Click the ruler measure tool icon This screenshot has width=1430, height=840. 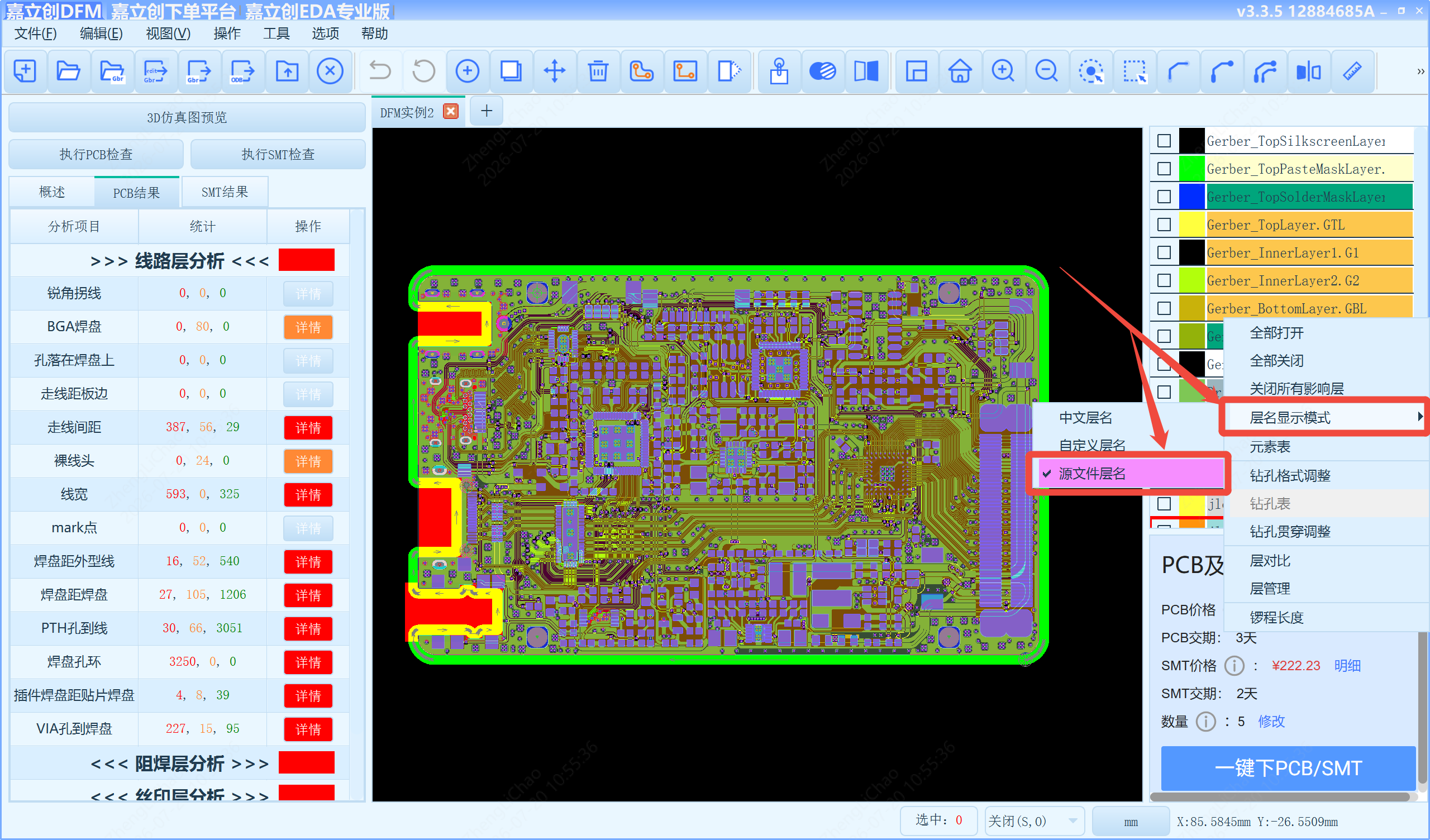1352,71
